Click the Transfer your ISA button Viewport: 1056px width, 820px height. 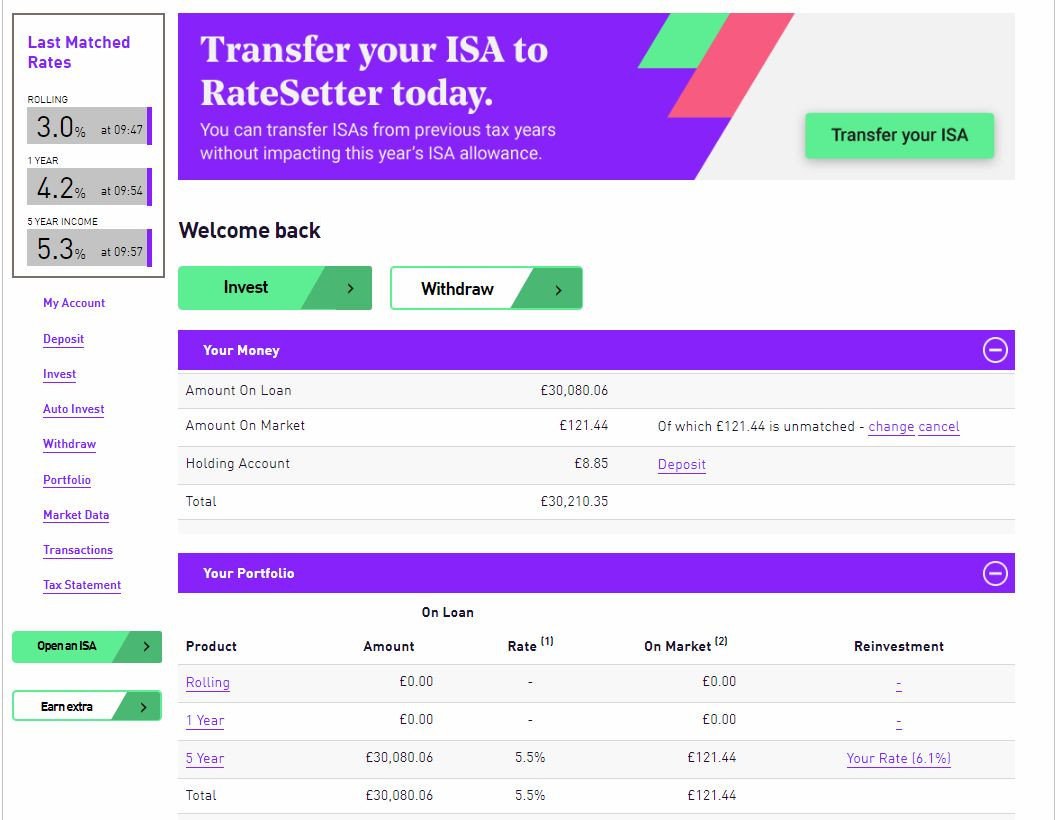(899, 135)
